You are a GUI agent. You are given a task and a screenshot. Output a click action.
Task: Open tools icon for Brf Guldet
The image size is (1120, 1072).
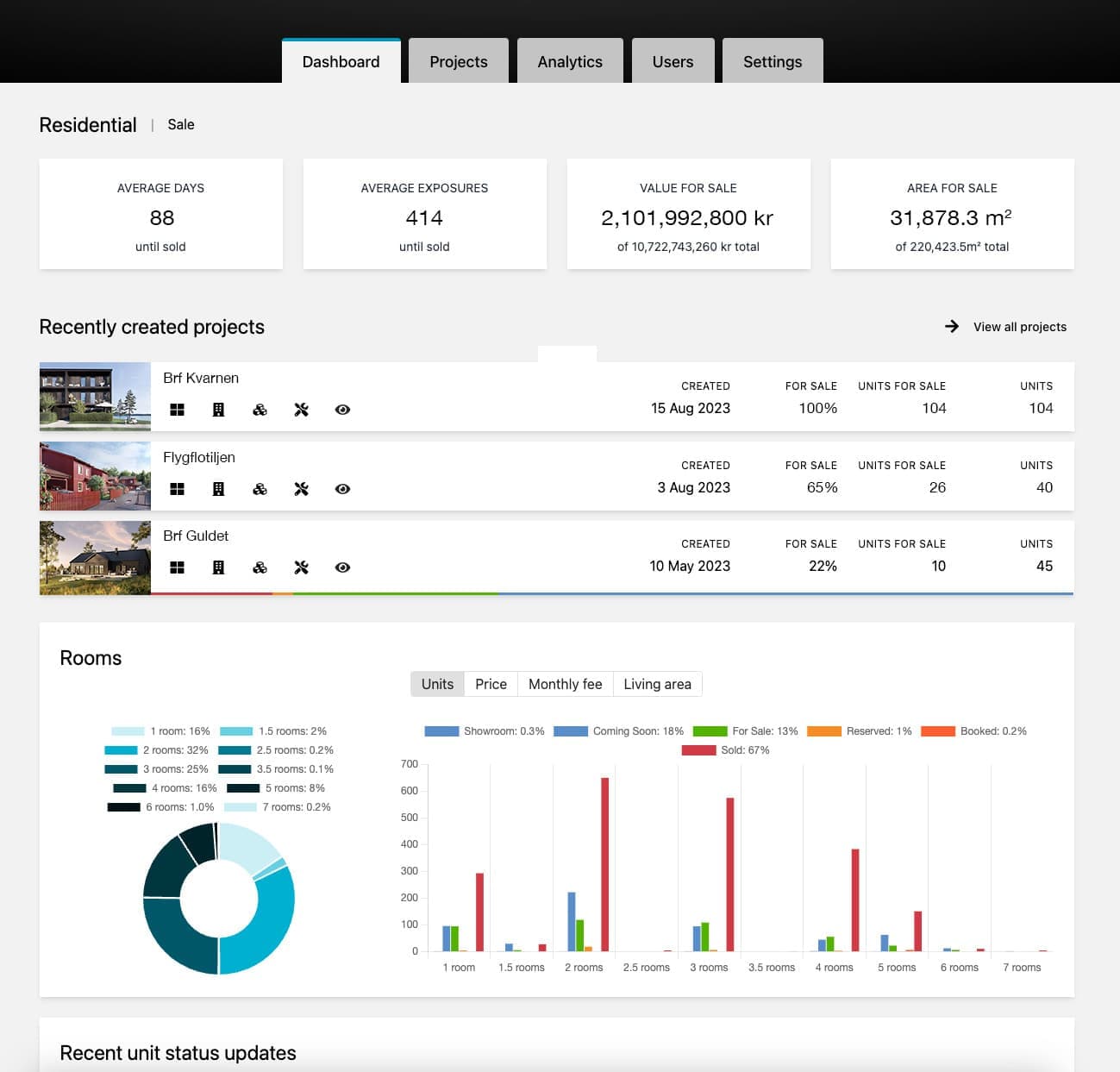click(x=301, y=567)
